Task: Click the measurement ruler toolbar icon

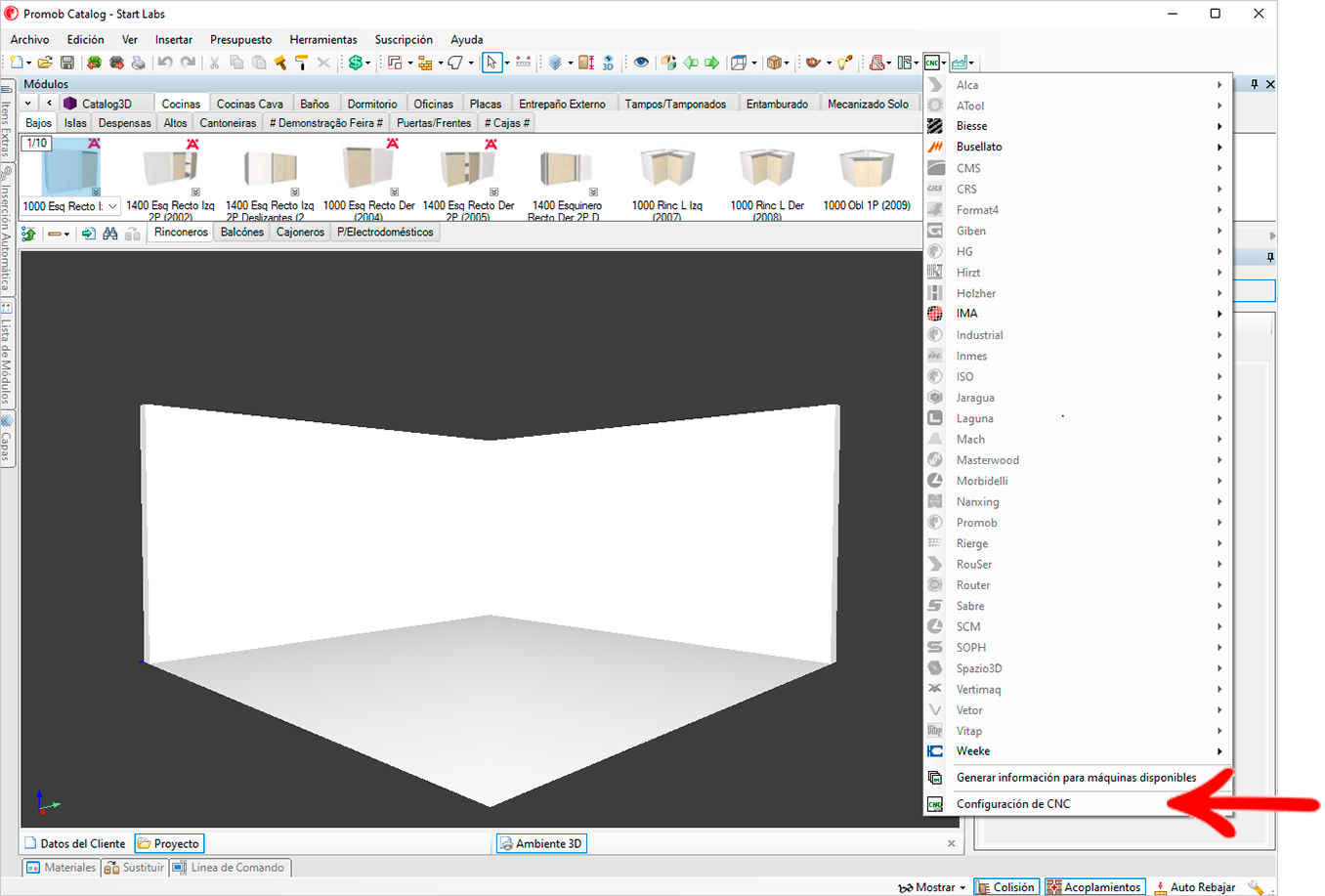Action: 523,63
